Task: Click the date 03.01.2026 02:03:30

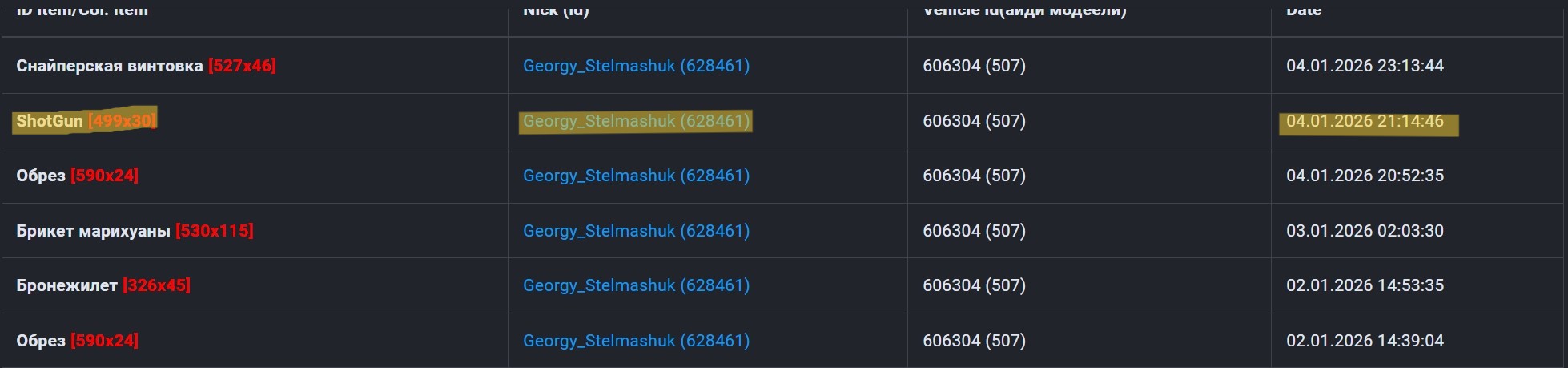Action: coord(1365,231)
